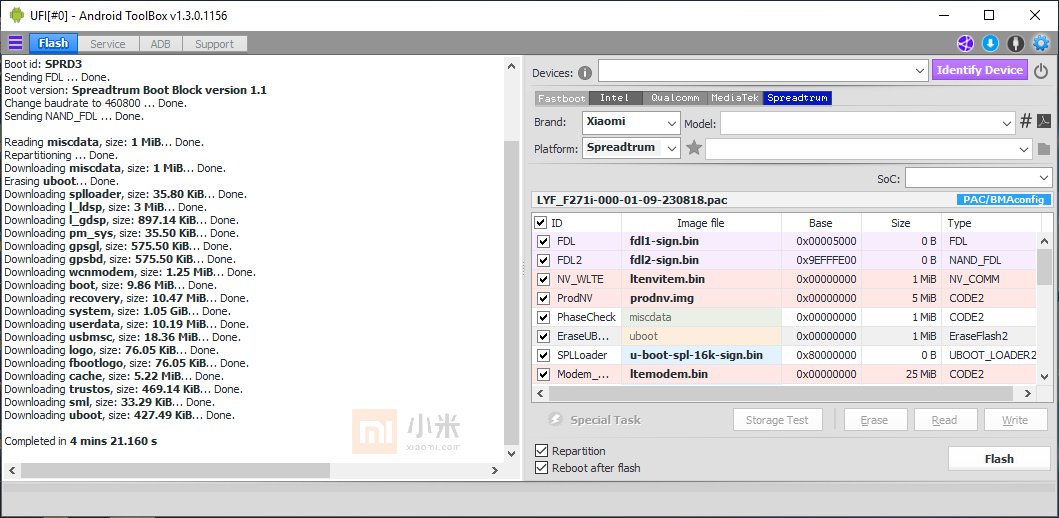
Task: Click the blue download arrow icon
Action: pos(990,44)
